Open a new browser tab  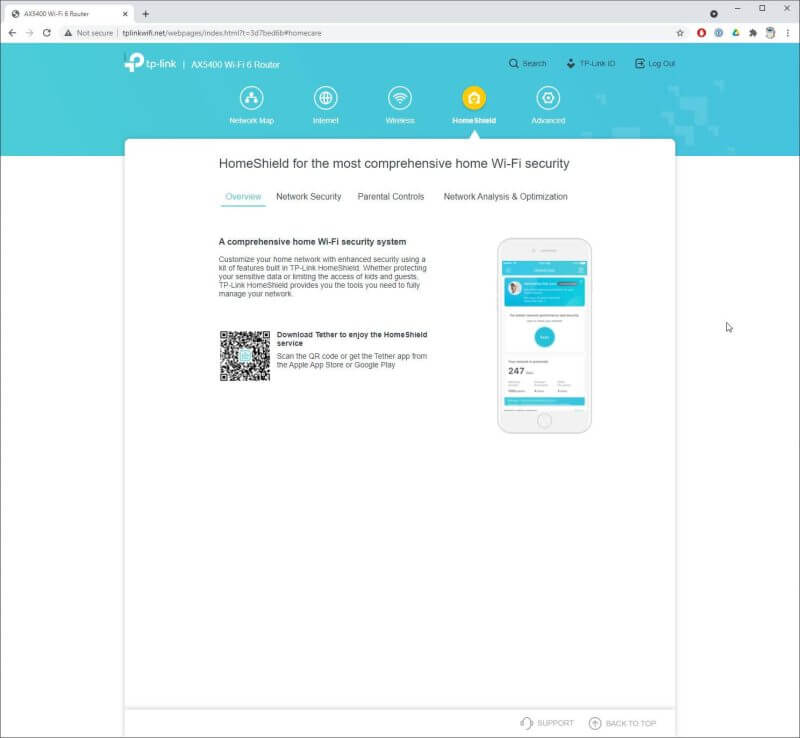click(x=145, y=14)
